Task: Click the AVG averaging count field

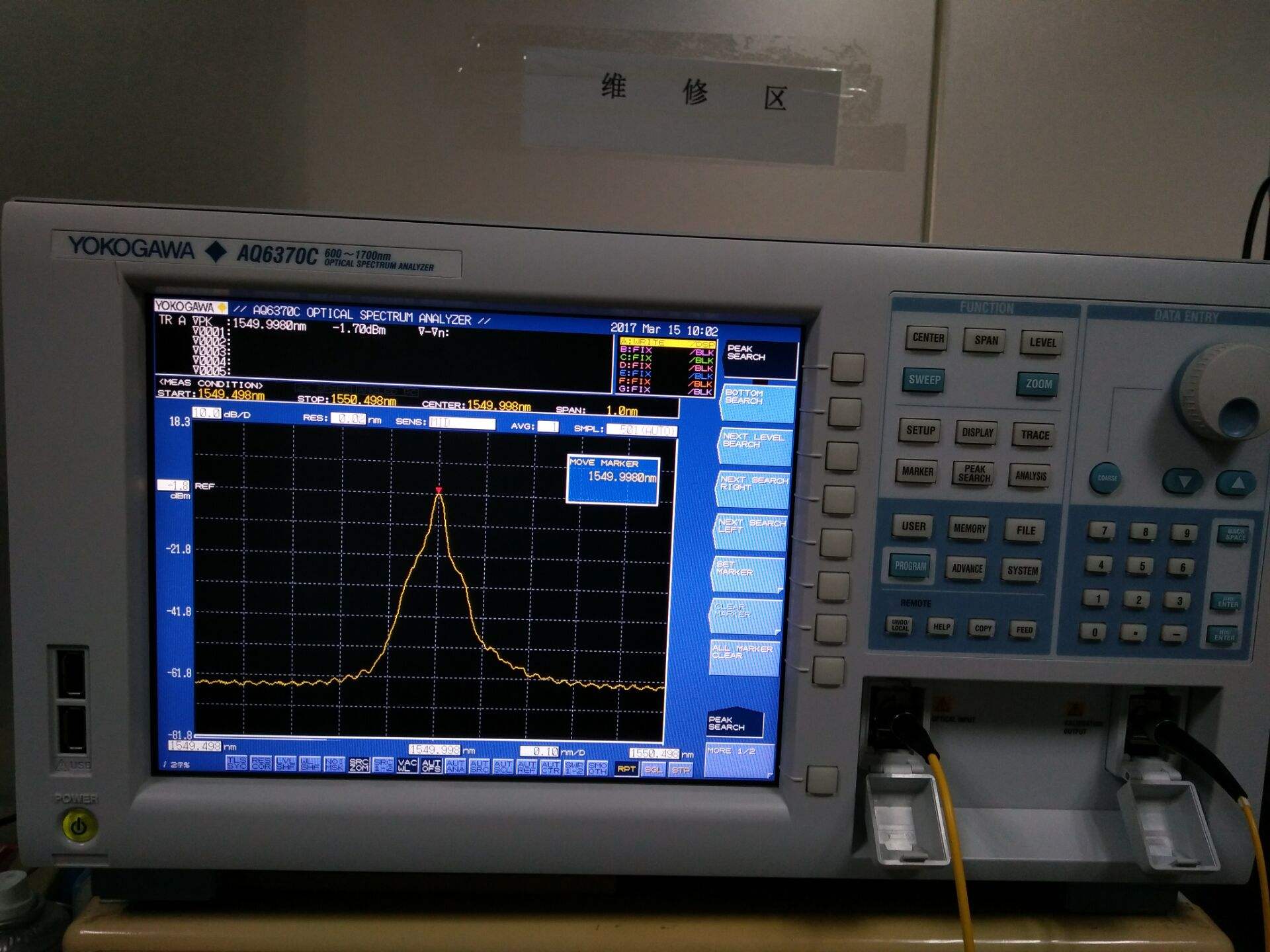Action: pos(548,426)
